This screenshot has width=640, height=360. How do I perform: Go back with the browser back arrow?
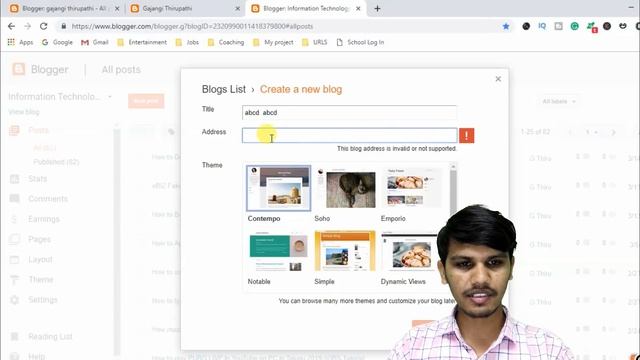click(11, 26)
